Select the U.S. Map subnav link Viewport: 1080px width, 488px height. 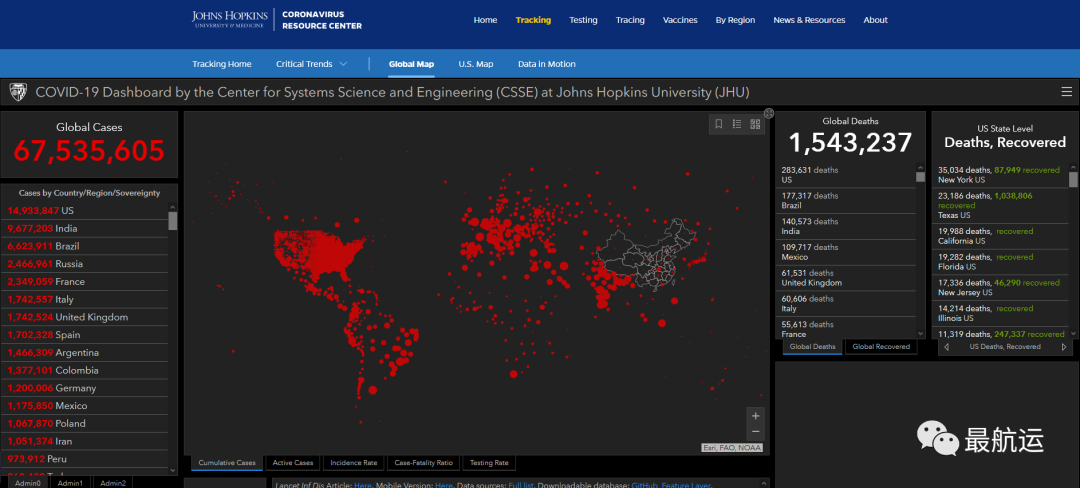(x=475, y=64)
